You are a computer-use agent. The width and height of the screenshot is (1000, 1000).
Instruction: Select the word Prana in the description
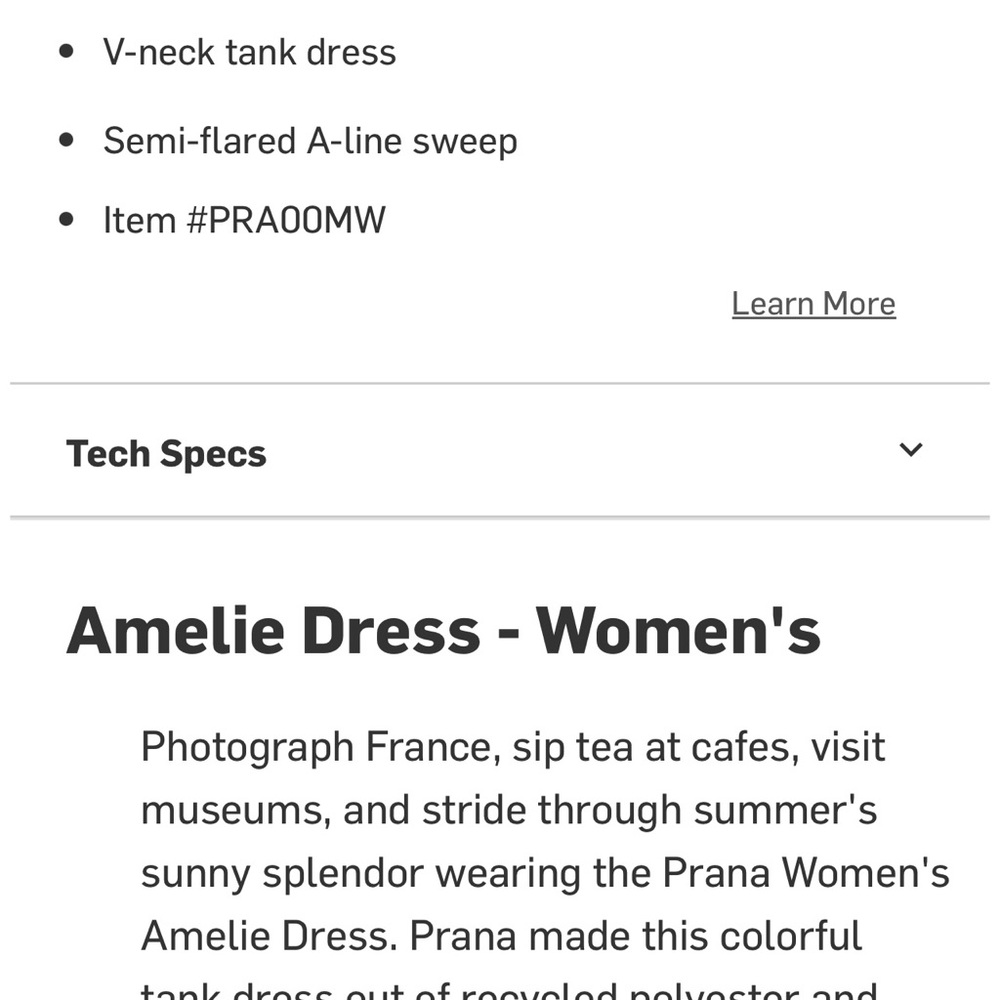(719, 872)
